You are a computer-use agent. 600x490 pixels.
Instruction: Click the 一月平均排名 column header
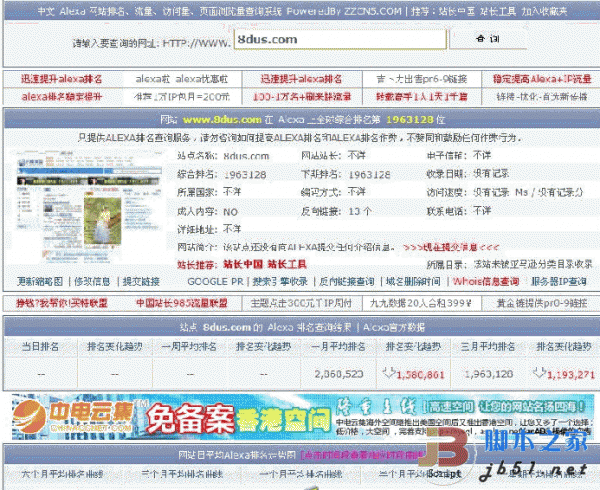pyautogui.click(x=338, y=347)
